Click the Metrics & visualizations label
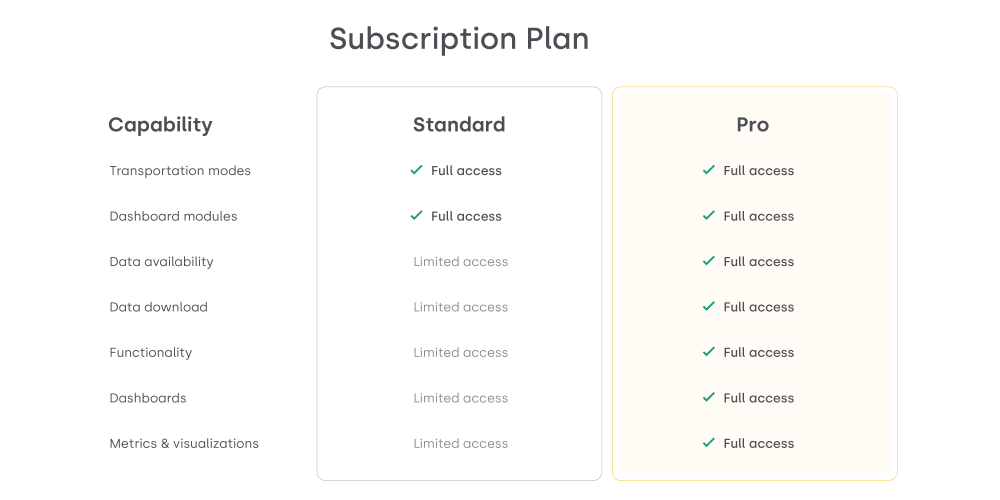 (x=184, y=444)
